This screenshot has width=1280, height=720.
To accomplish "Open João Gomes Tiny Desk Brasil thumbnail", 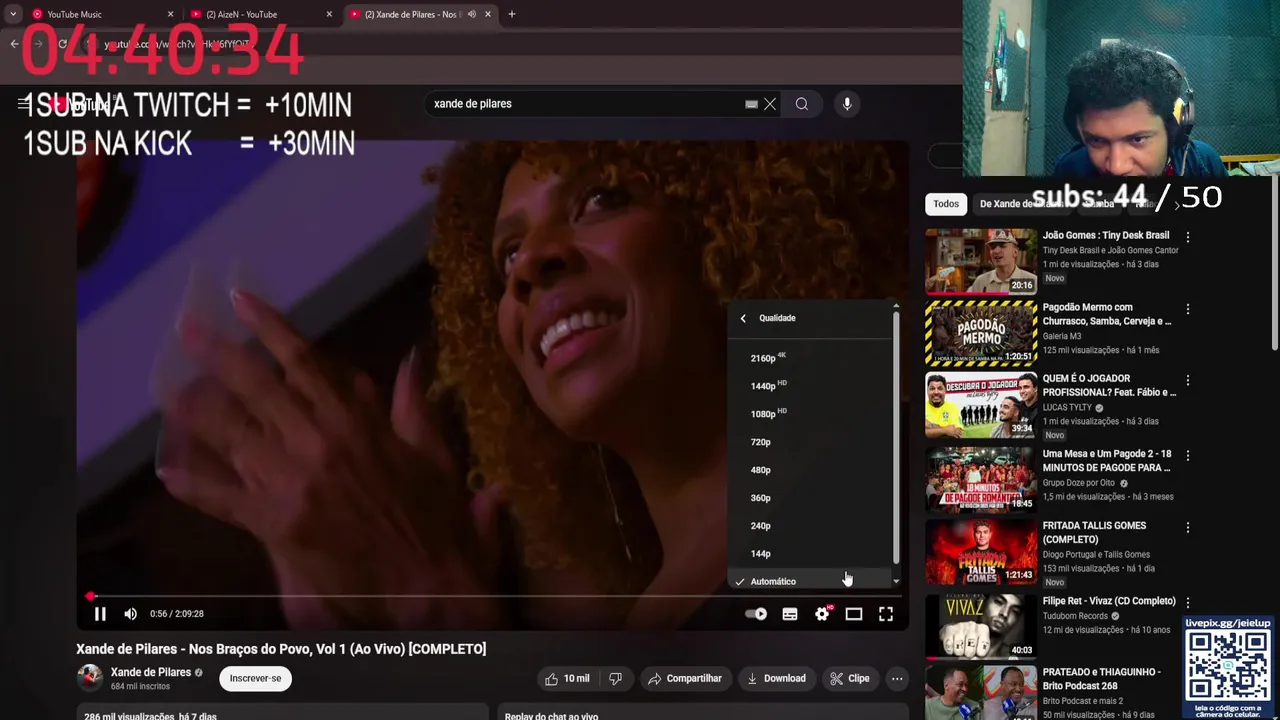I will coord(981,261).
